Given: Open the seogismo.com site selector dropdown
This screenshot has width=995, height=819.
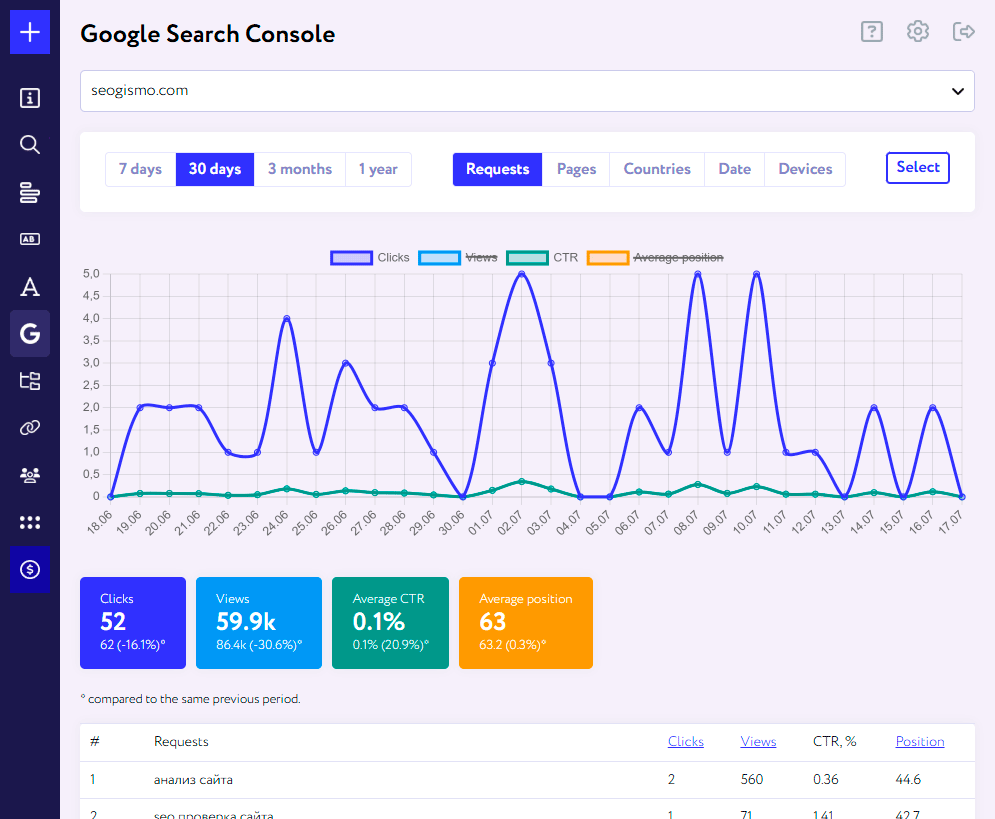Looking at the screenshot, I should coord(527,91).
